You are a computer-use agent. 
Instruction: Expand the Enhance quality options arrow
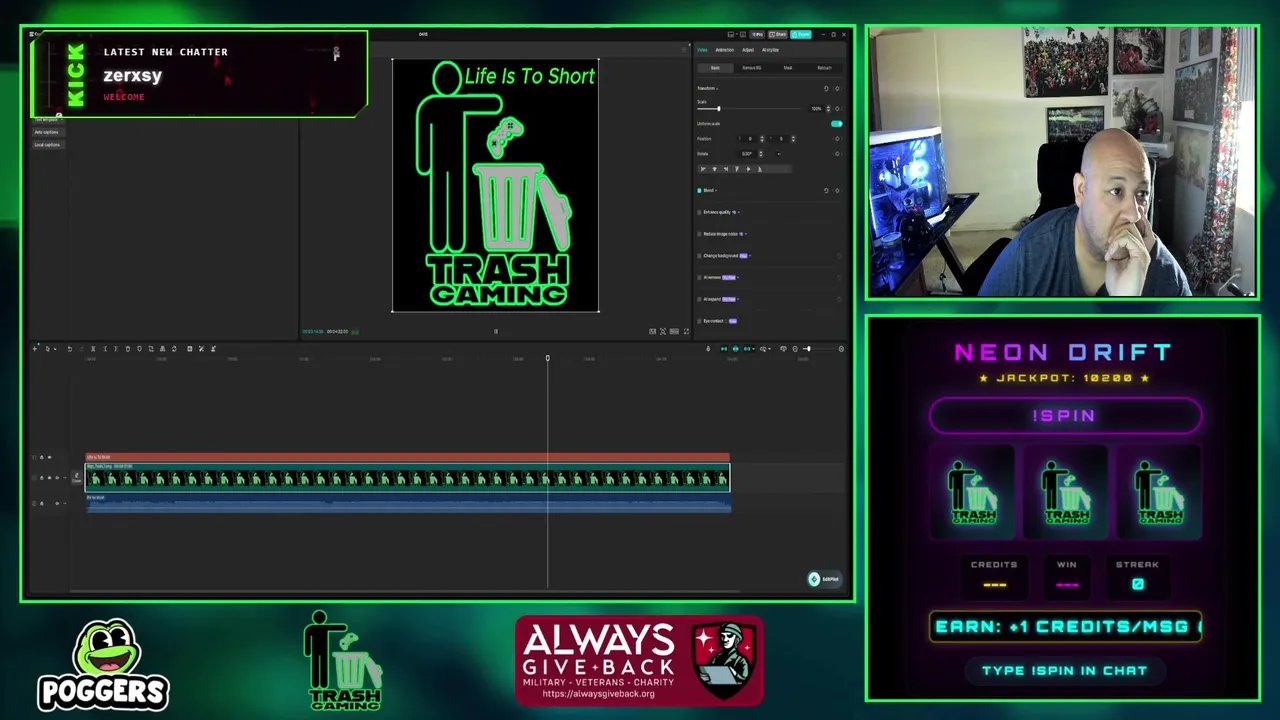[739, 212]
